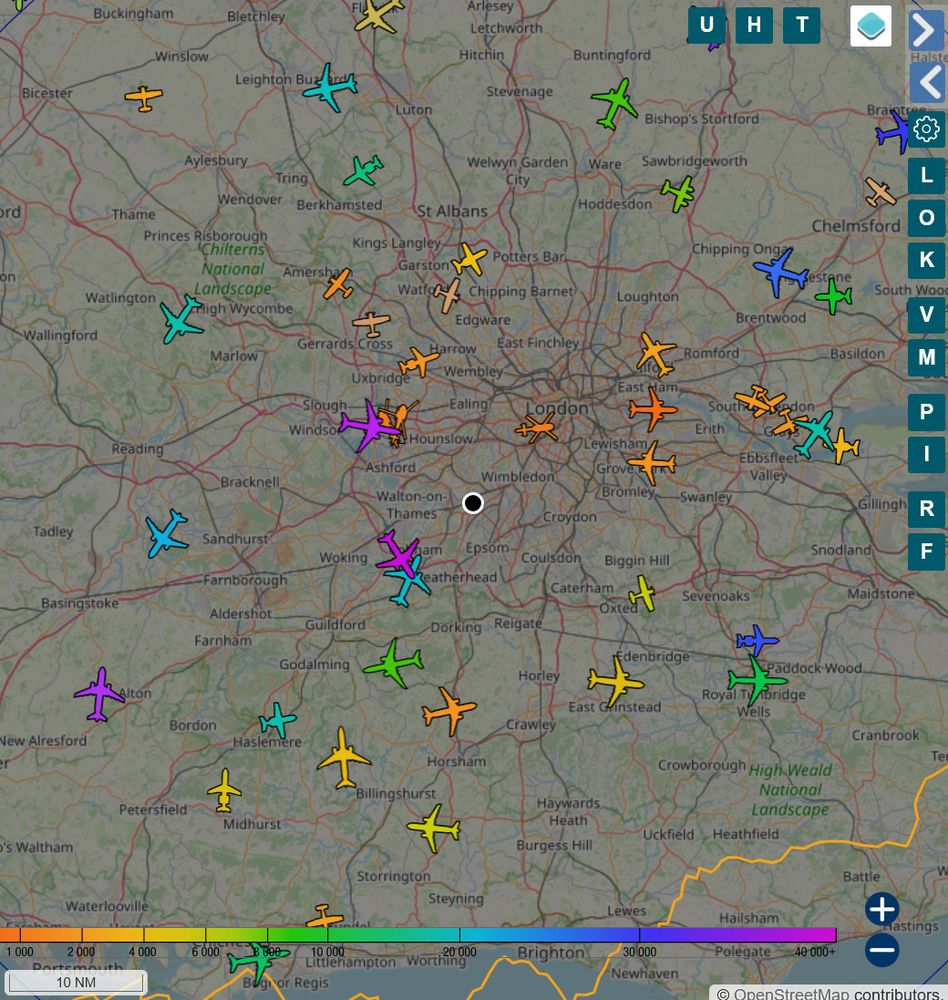
Task: Select the yellow aircraft north of Storrington
Action: tap(434, 828)
